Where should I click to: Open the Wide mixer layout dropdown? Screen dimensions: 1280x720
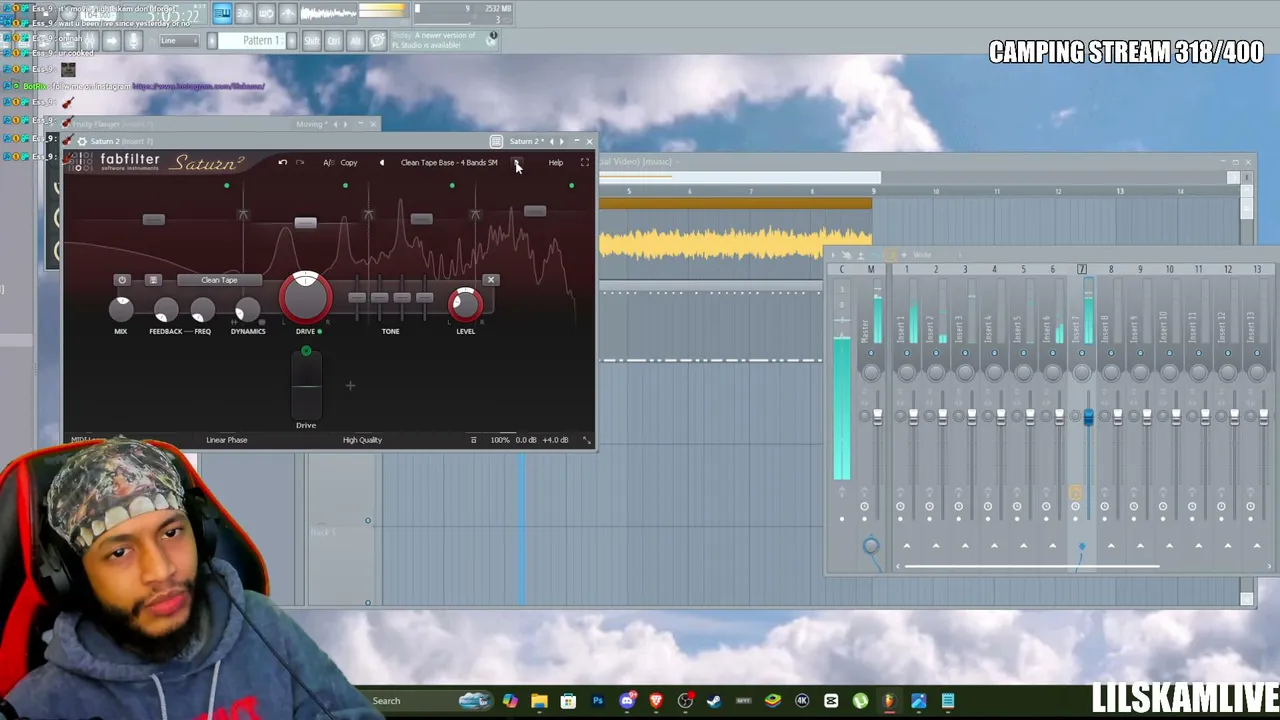(921, 255)
